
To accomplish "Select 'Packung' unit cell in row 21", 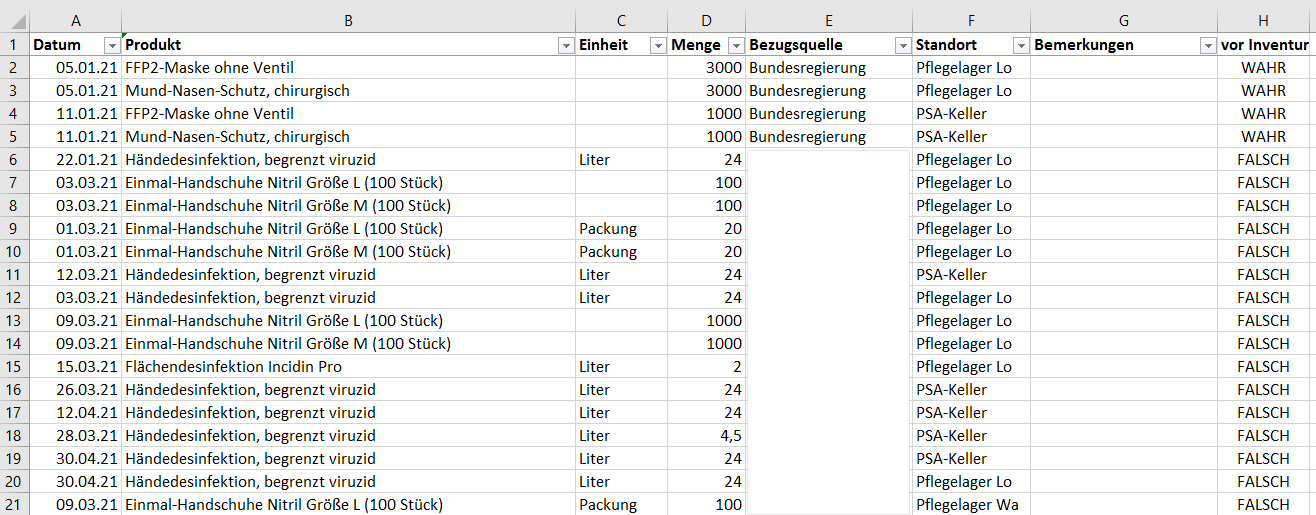I will click(x=622, y=505).
